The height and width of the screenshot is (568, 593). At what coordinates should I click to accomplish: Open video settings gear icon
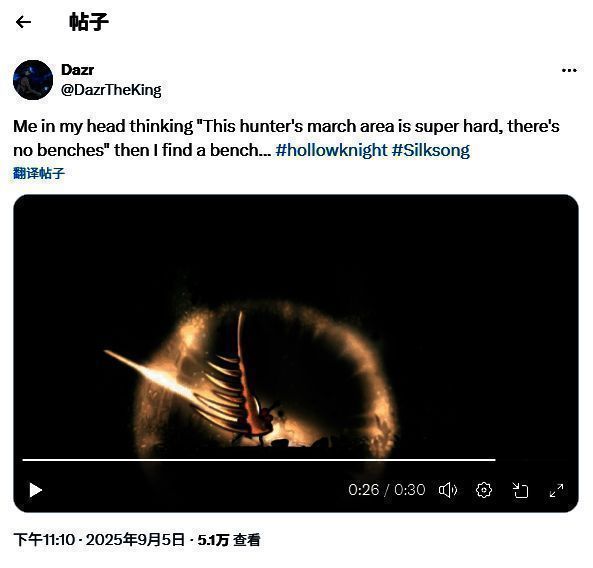484,490
